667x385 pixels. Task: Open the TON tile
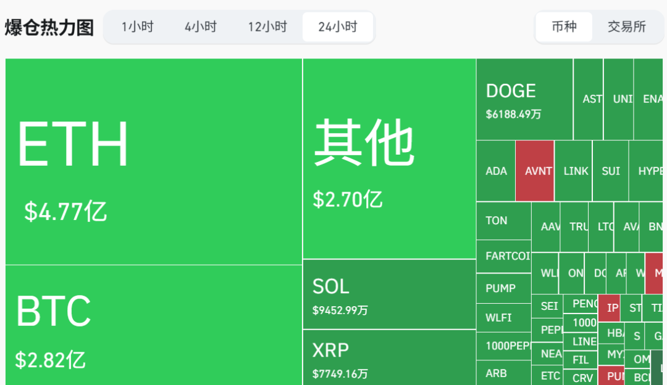(504, 220)
